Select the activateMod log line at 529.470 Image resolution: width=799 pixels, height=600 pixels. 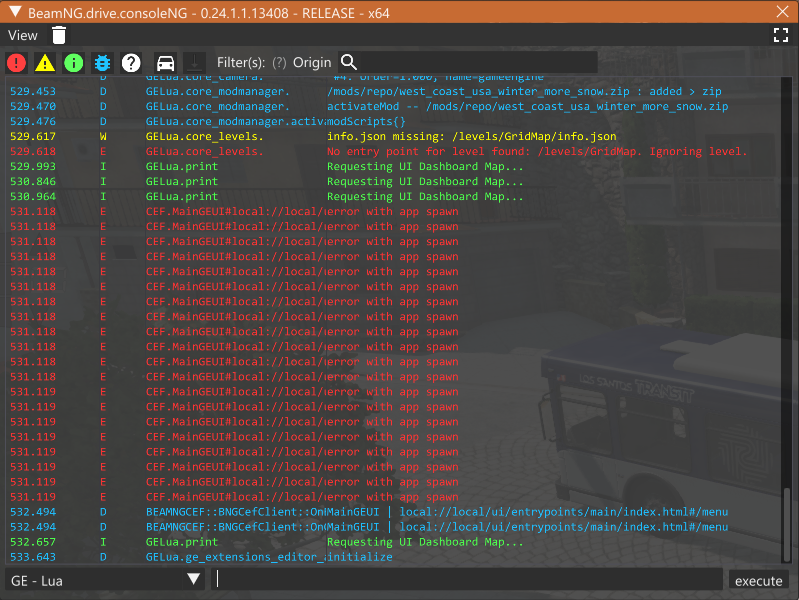click(x=393, y=107)
